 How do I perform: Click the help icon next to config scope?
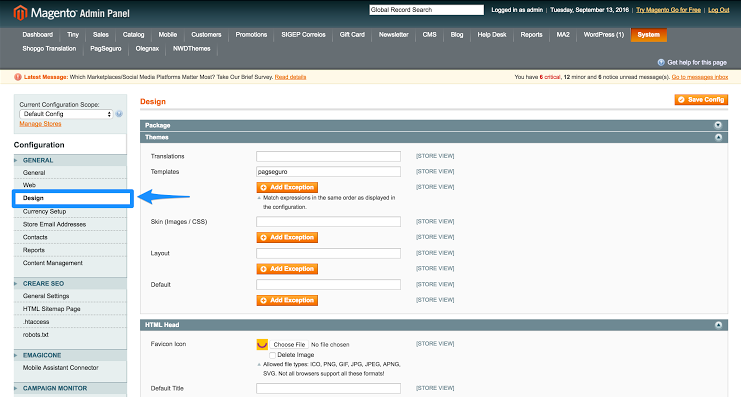point(119,114)
